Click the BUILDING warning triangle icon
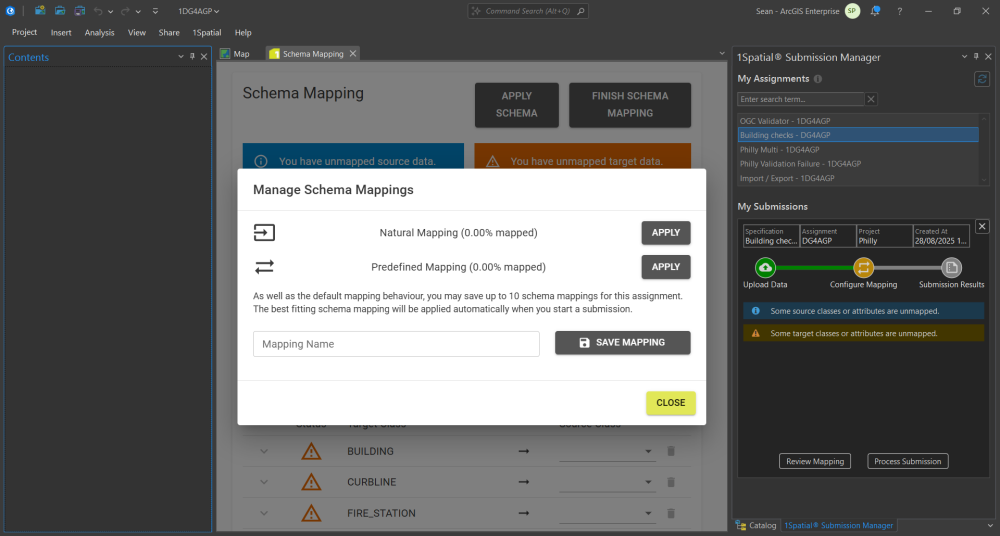This screenshot has width=1000, height=536. (311, 451)
